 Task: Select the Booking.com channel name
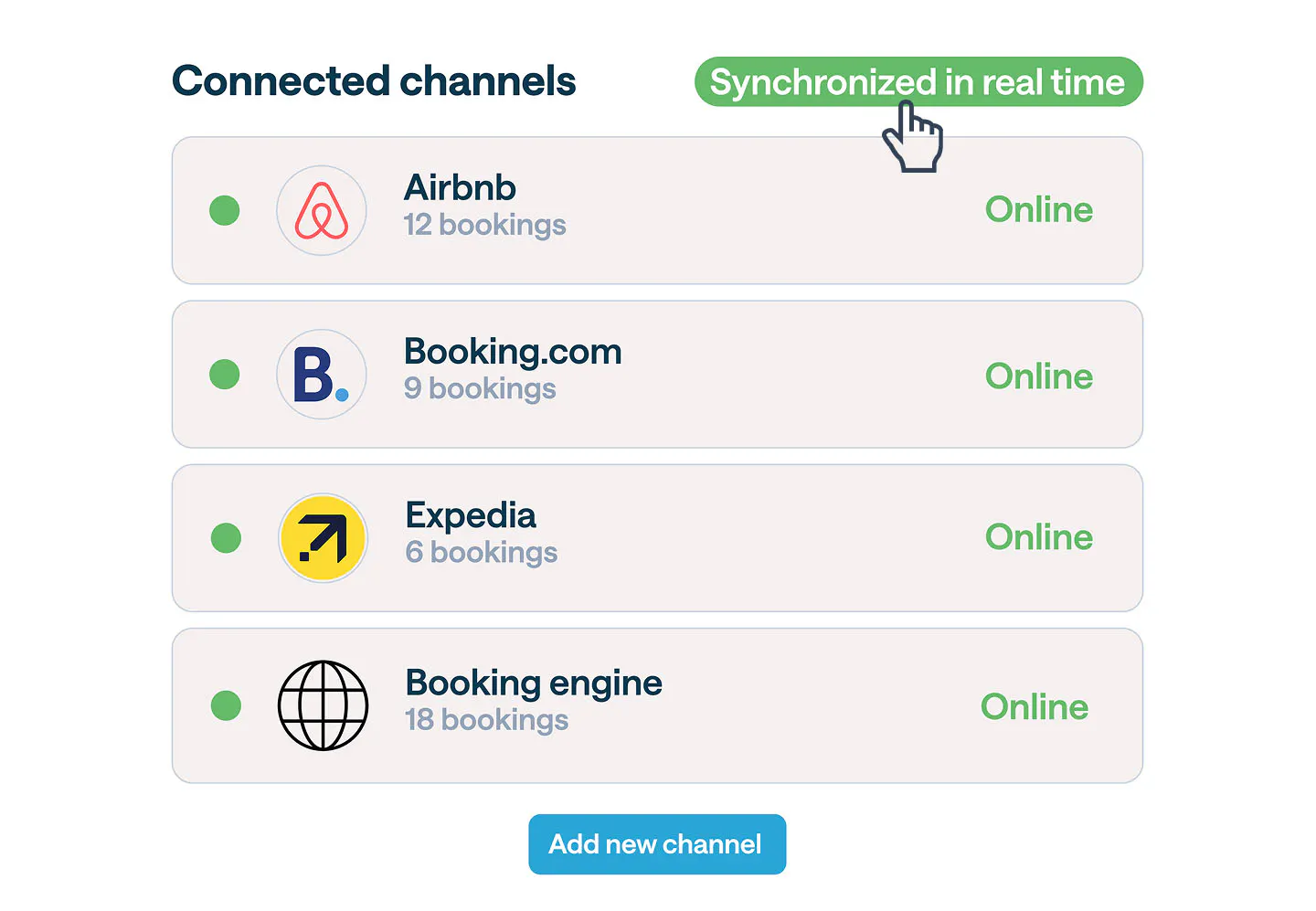click(x=513, y=352)
